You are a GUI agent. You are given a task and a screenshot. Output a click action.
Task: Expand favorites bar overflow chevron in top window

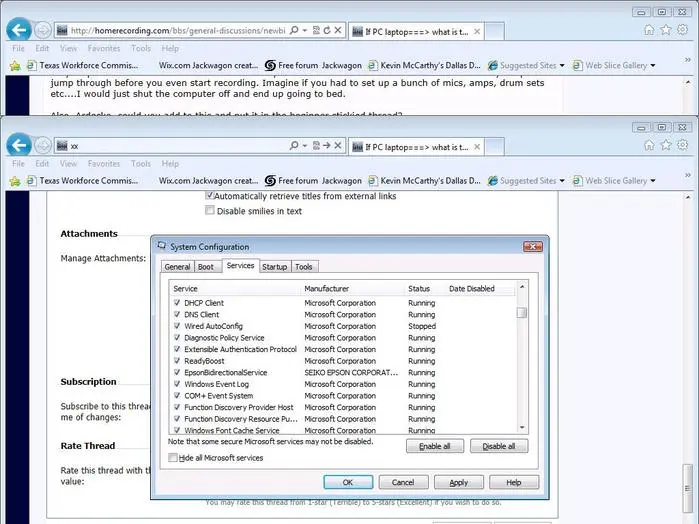coord(687,60)
